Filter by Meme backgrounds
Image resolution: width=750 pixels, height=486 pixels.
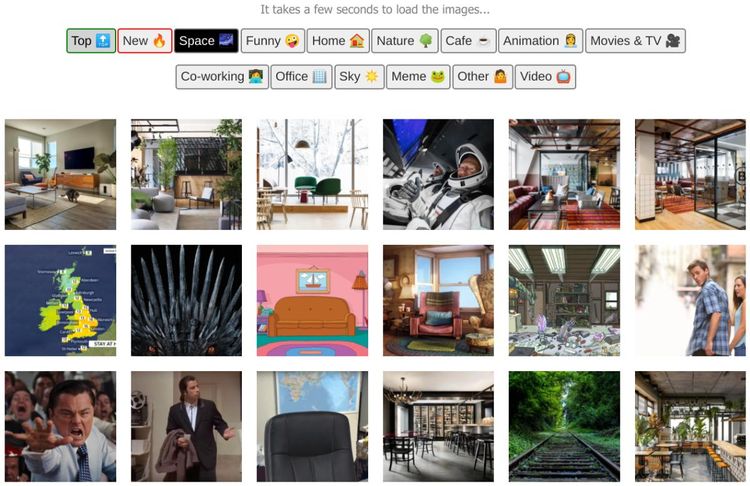[x=418, y=77]
